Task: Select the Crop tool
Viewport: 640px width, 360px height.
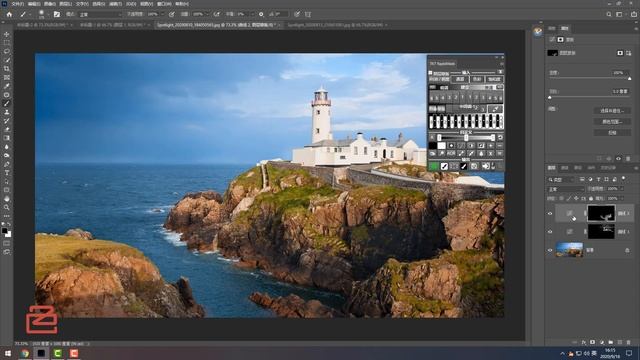Action: [7, 69]
